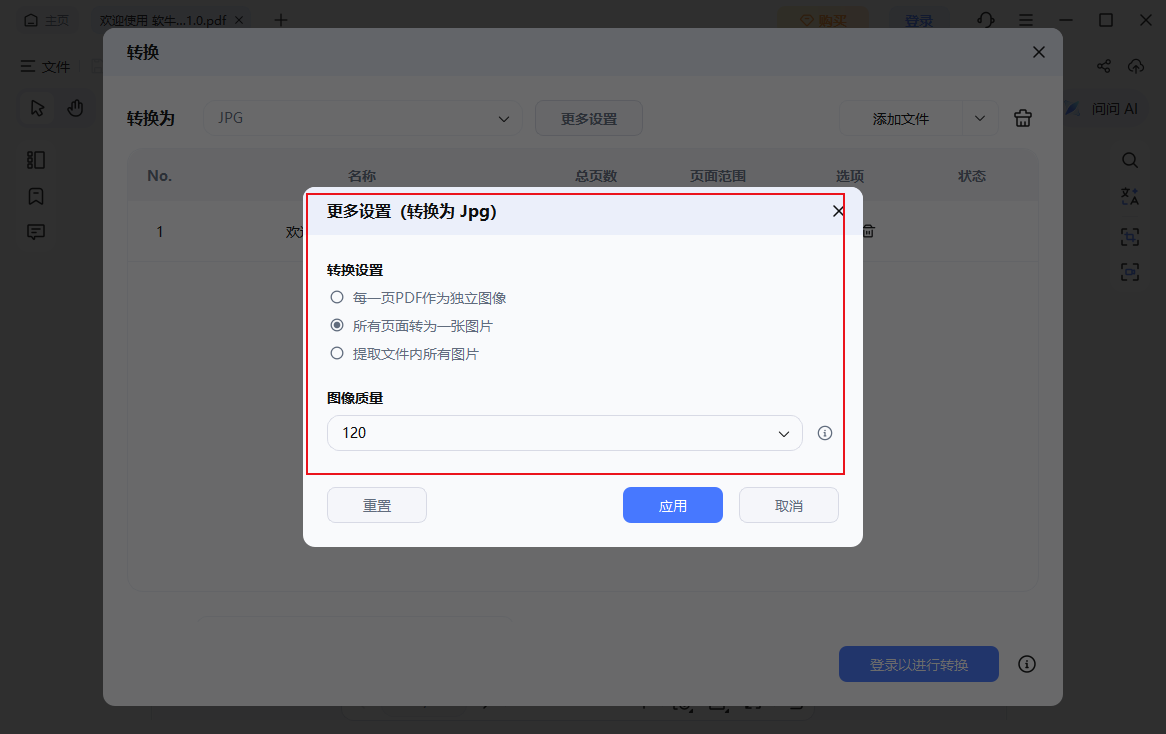Viewport: 1166px width, 734px height.
Task: Choose the select arrow cursor tool
Action: click(37, 109)
